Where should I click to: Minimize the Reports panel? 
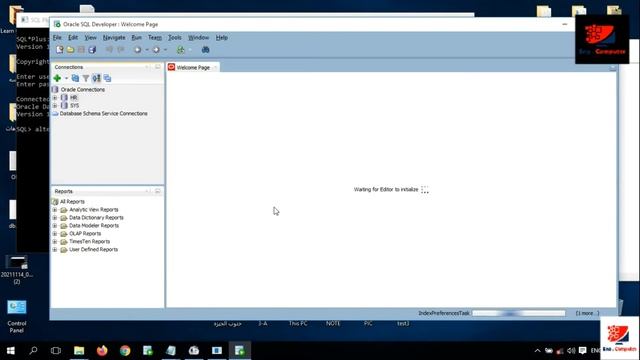click(x=158, y=191)
